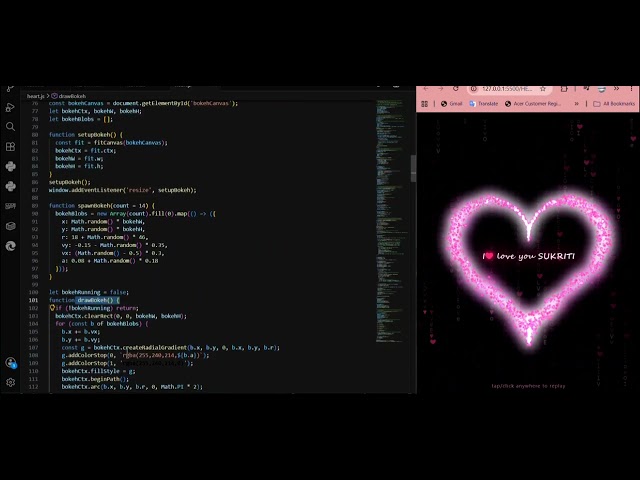Viewport: 640px width, 480px height.
Task: Open the Python icon just above the GPT icon
Action: tap(10, 186)
